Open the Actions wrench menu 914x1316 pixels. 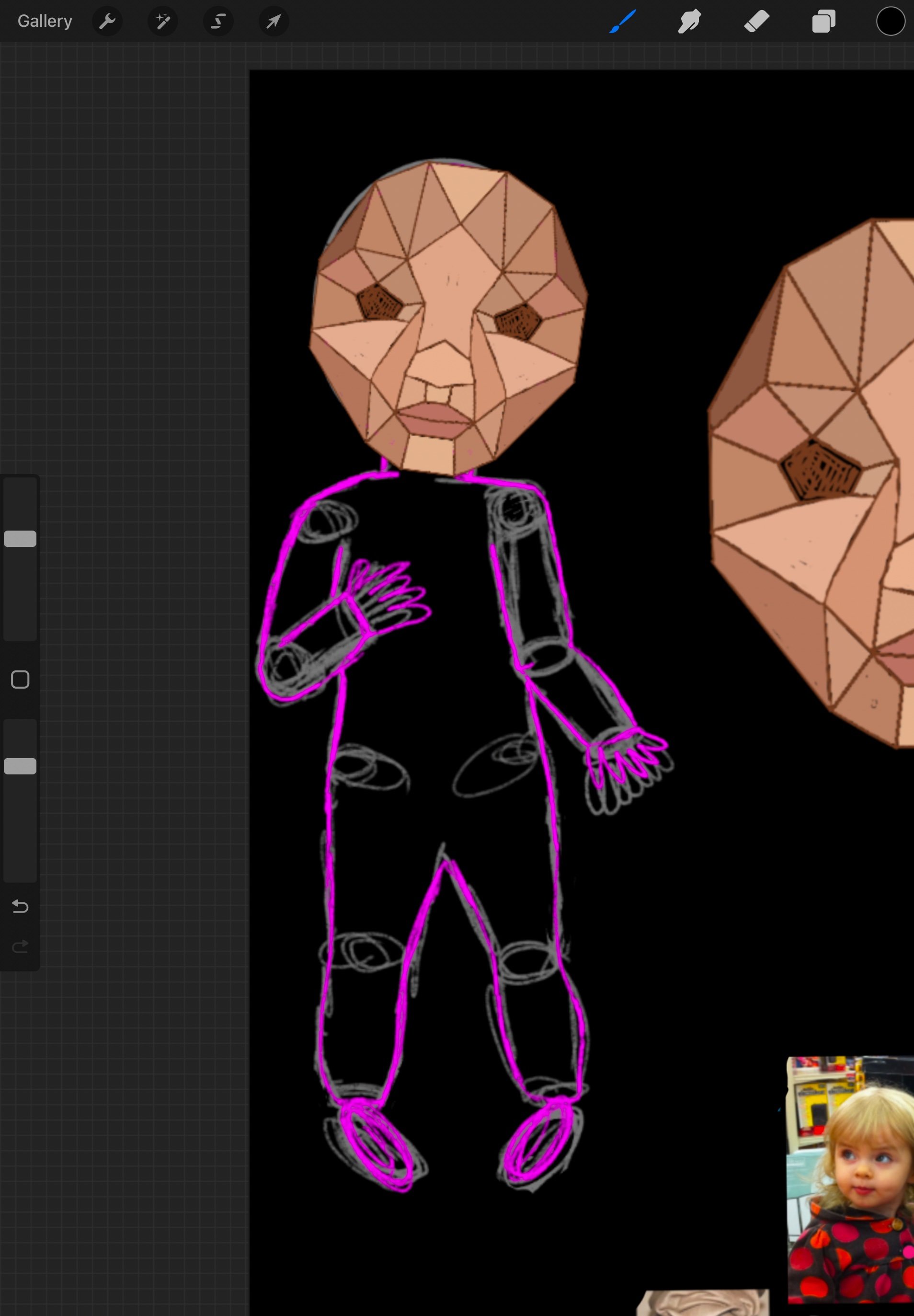107,22
